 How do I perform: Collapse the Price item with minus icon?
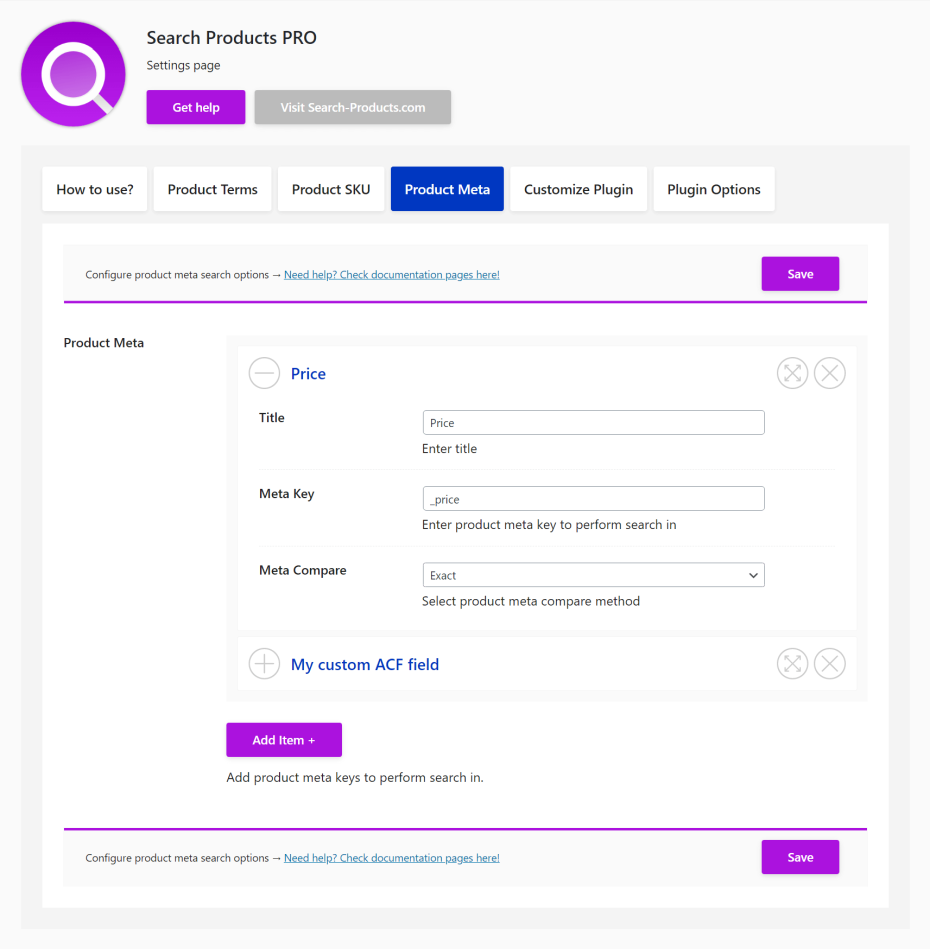tap(264, 374)
